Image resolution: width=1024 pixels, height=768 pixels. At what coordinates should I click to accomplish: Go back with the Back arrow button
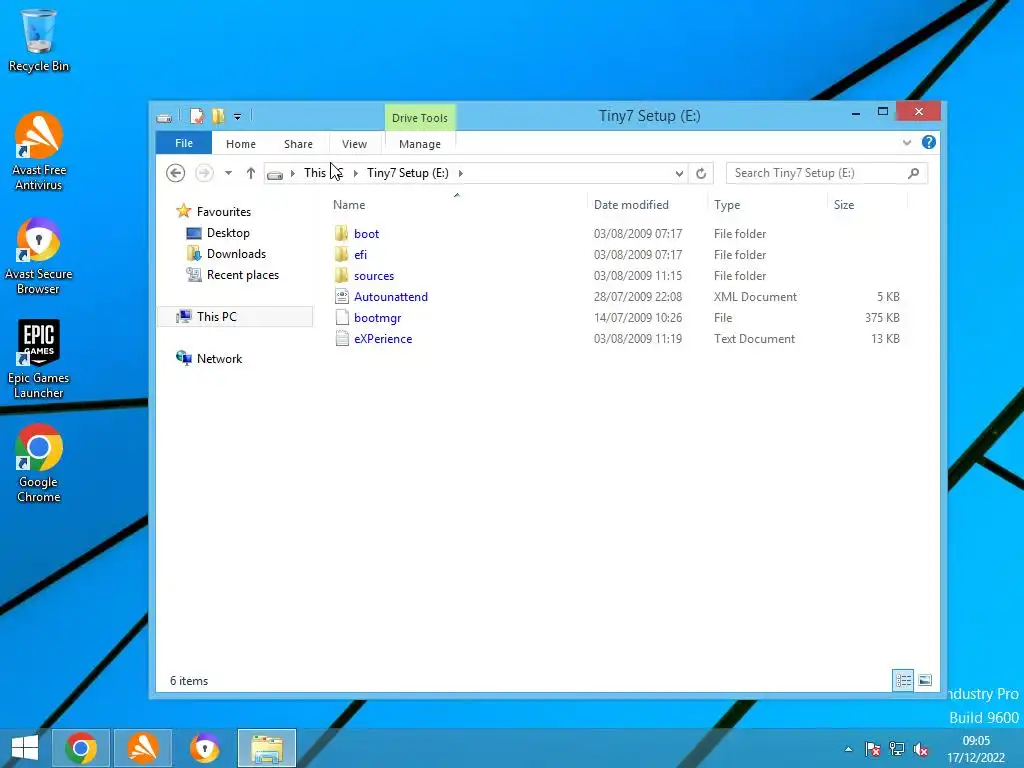175,173
